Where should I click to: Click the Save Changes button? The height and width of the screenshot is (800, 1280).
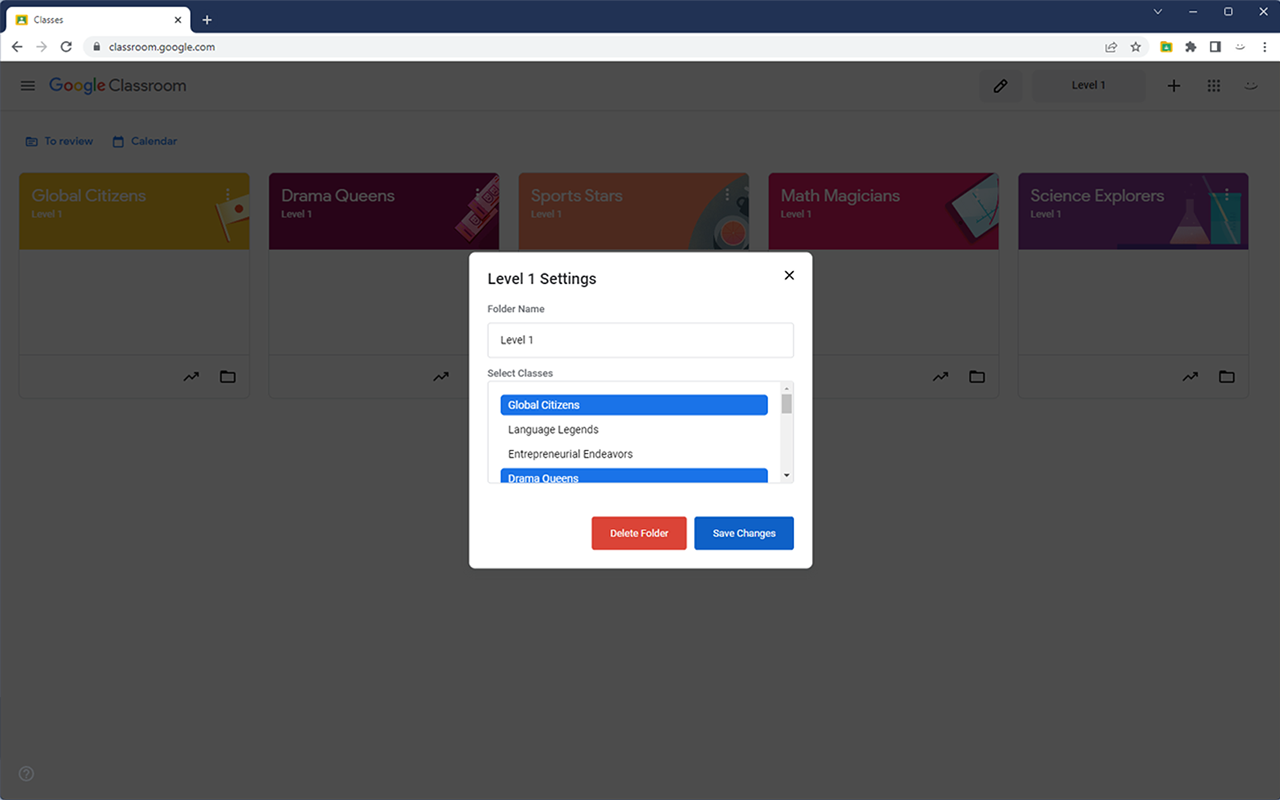(744, 533)
